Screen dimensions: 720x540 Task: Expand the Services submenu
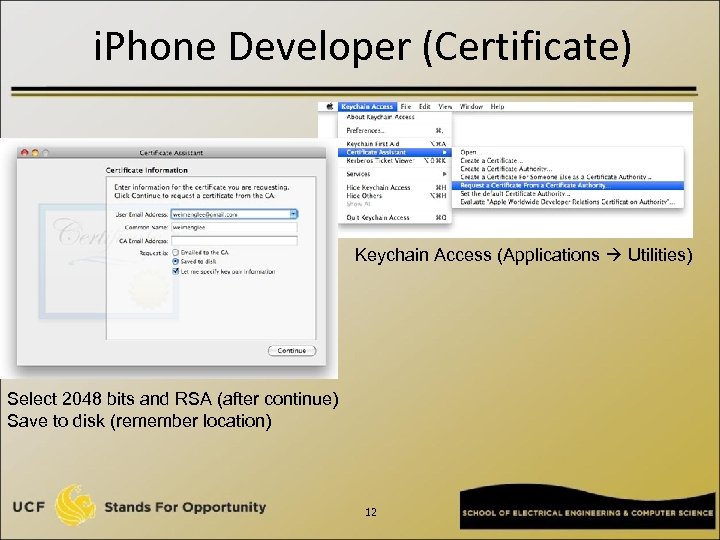[394, 174]
